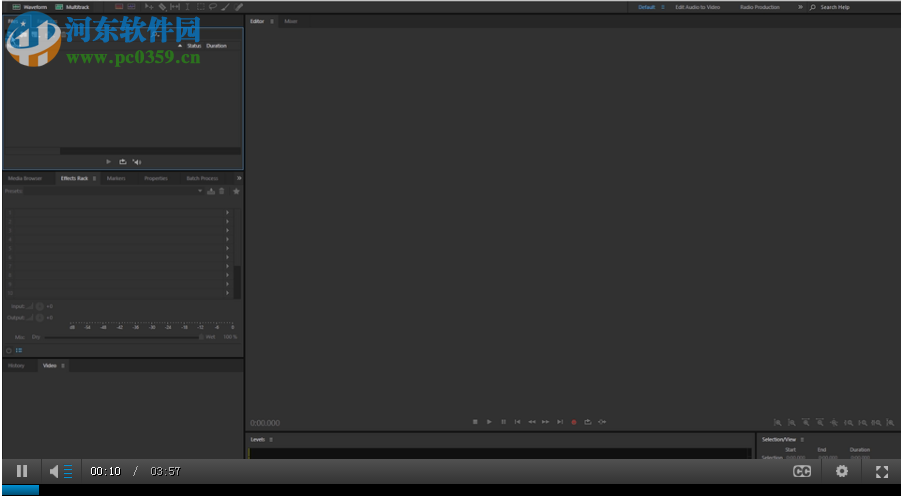Open the Markers tab
This screenshot has height=496, width=901.
tap(115, 178)
